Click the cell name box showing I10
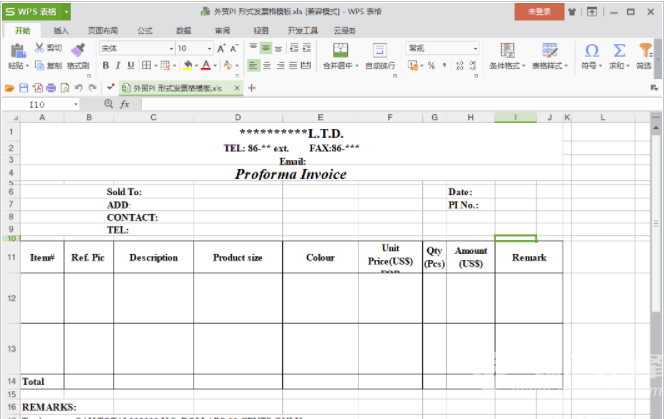Screen dimensions: 664x419 [x=40, y=104]
